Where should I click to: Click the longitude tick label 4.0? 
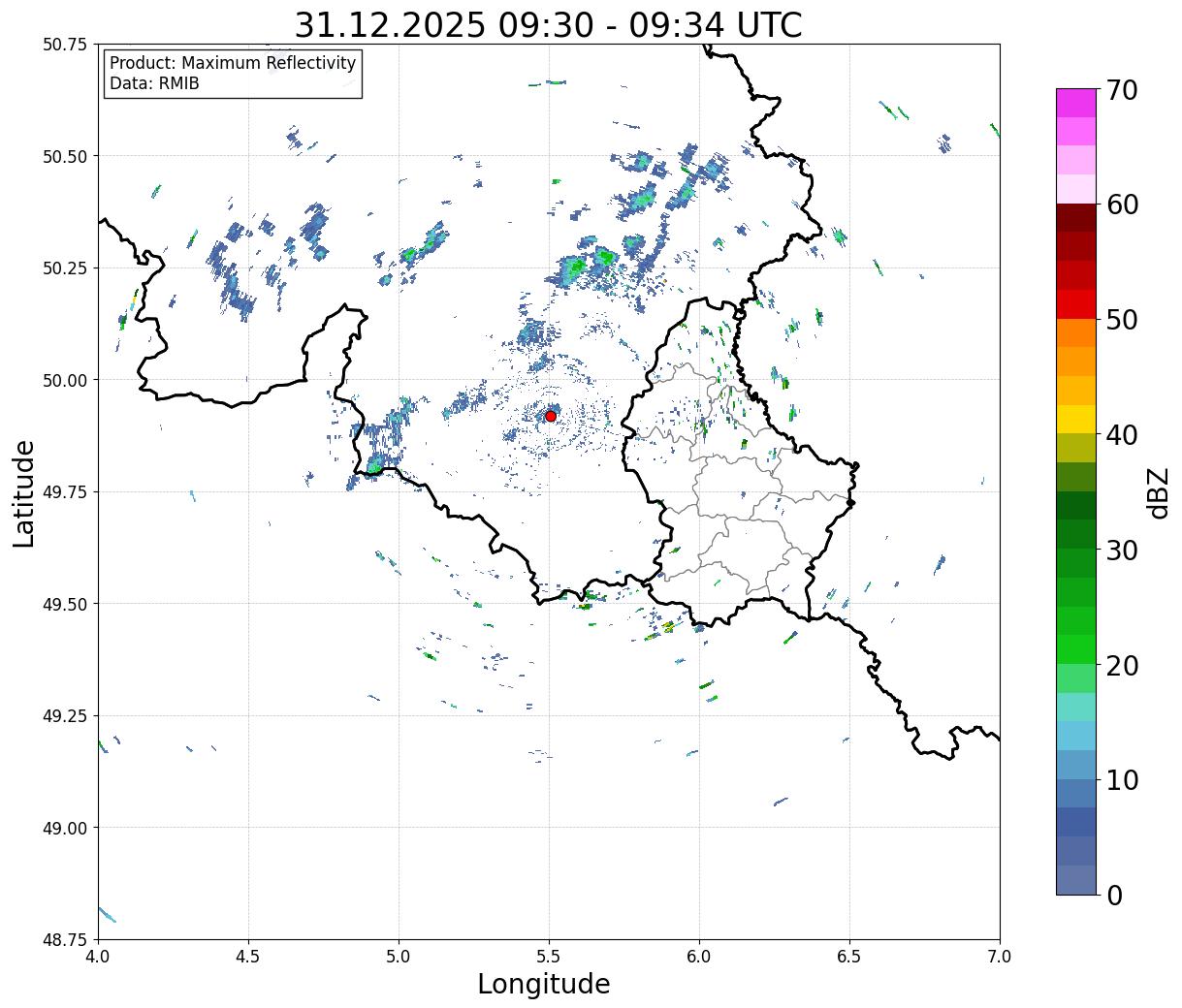click(98, 957)
